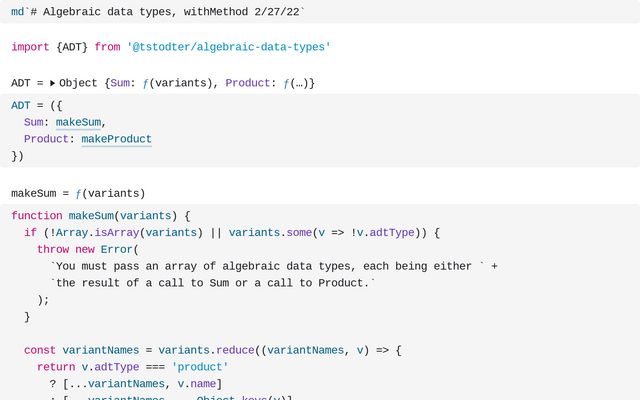Viewport: 640px width, 400px height.
Task: Click the 'Product' key in ADT cell
Action: point(46,139)
